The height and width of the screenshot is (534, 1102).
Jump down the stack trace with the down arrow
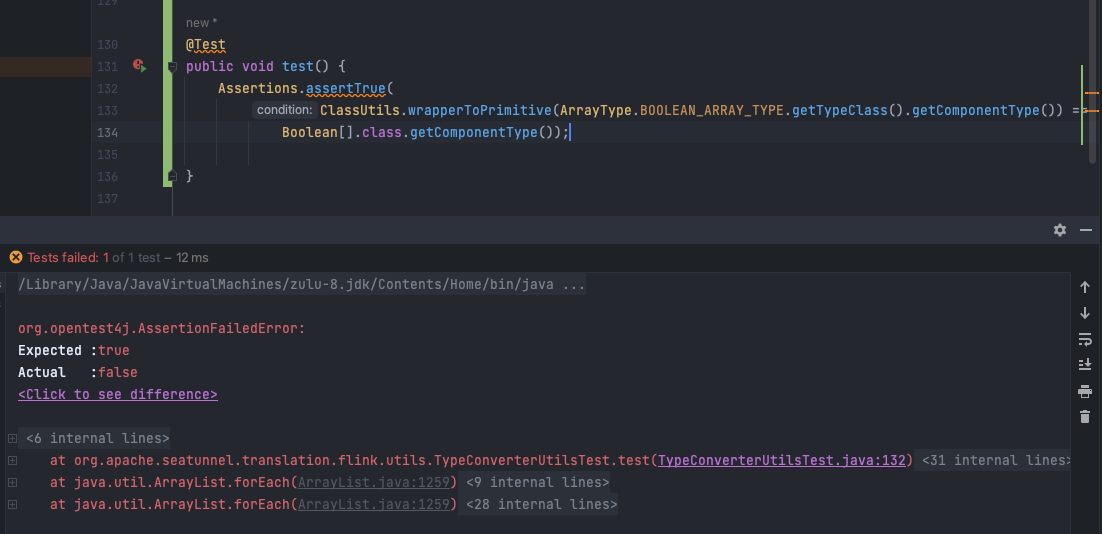[x=1084, y=313]
